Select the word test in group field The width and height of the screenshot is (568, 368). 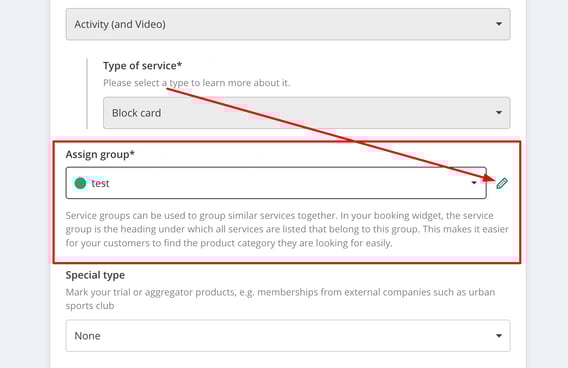coord(100,184)
